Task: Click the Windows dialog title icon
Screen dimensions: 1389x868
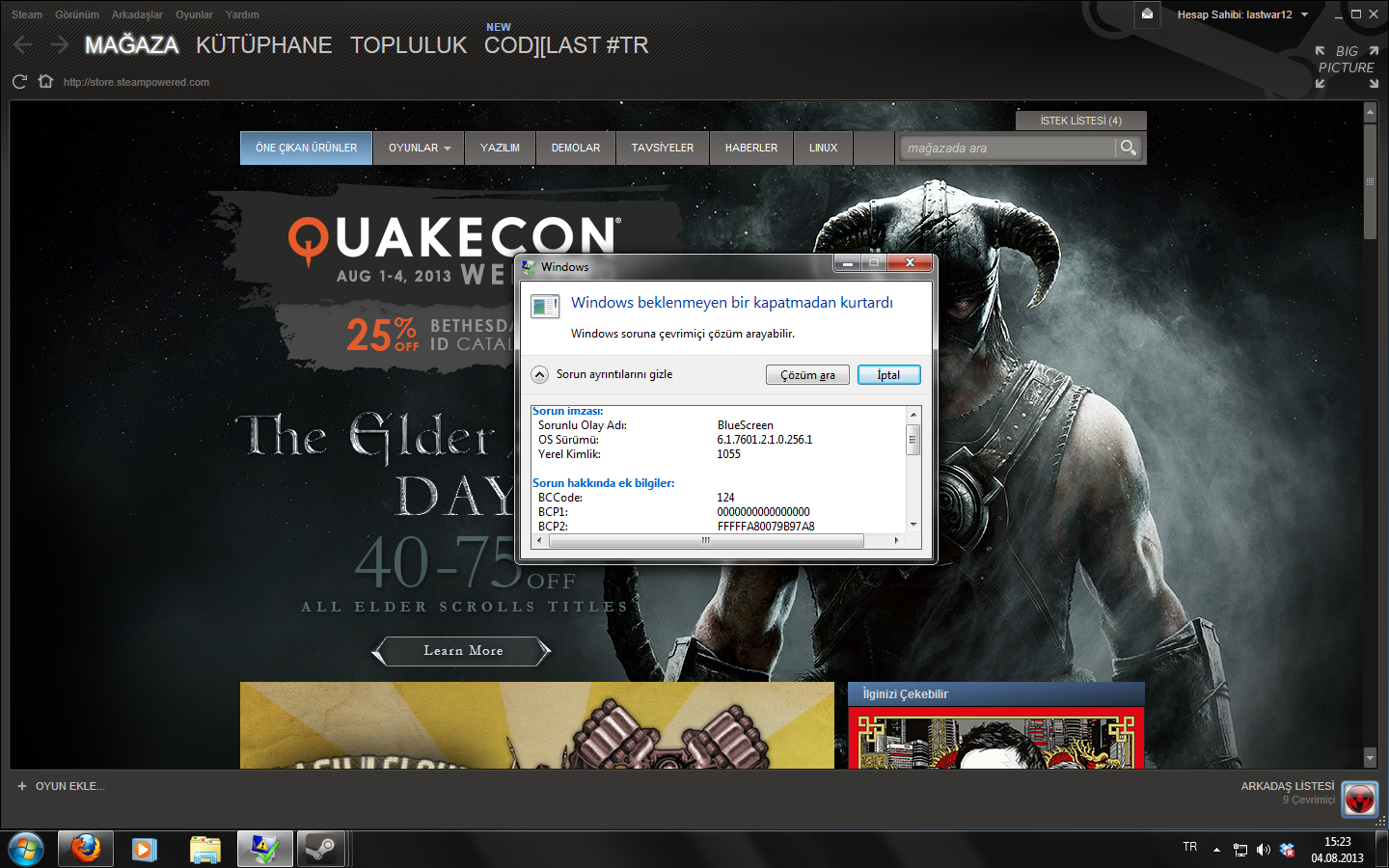Action: coord(529,266)
